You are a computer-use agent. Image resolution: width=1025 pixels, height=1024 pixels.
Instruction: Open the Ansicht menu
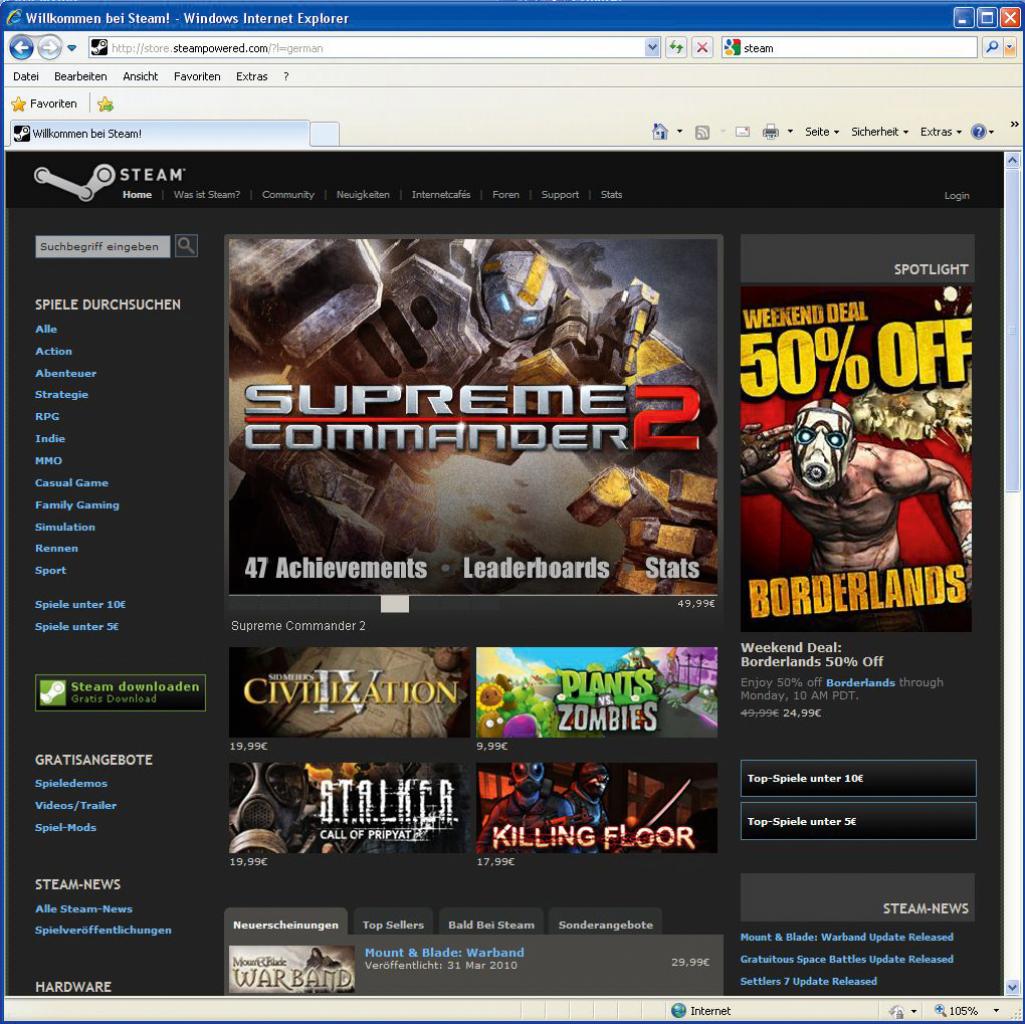[x=141, y=77]
